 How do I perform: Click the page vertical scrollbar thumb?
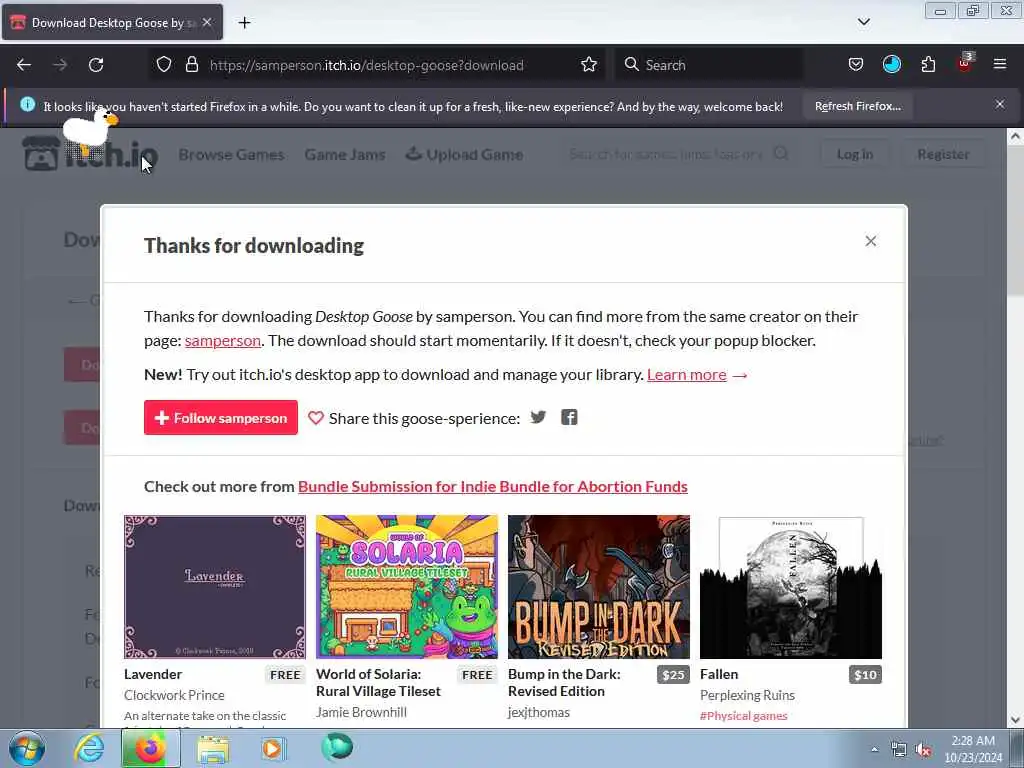[1015, 222]
